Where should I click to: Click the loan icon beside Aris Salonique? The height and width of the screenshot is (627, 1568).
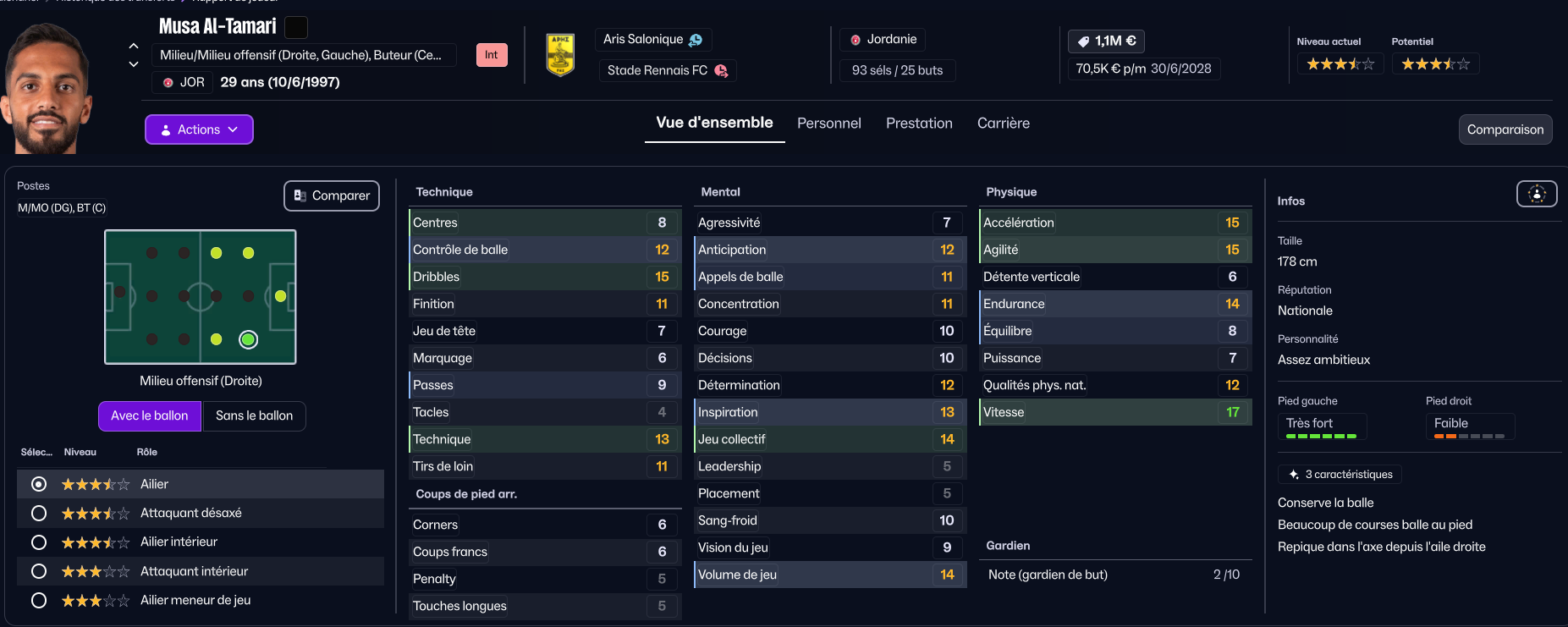click(x=696, y=40)
